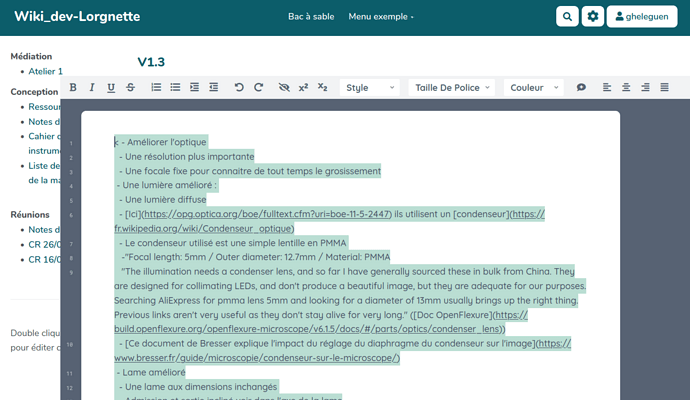Viewport: 690px width, 400px height.
Task: Open the settings gear in header
Action: click(593, 17)
